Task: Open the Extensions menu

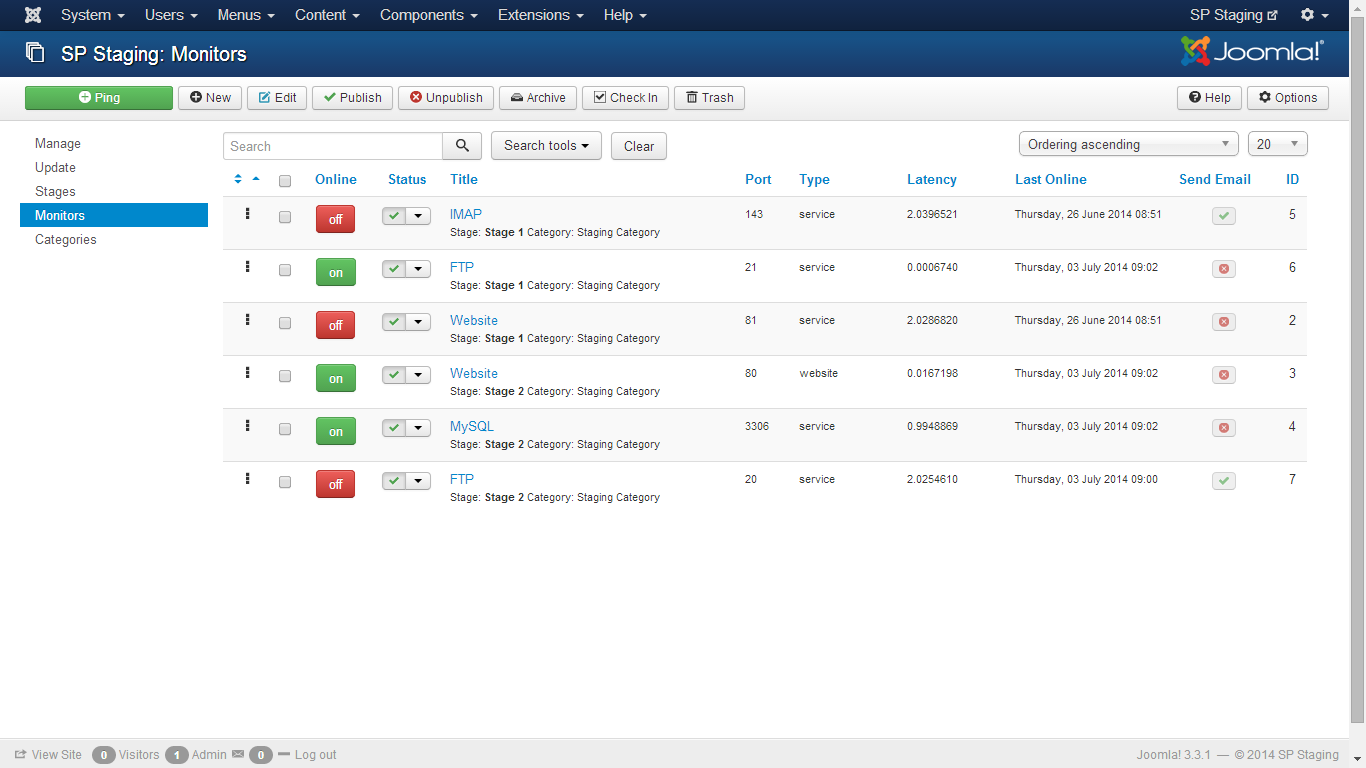Action: [541, 15]
